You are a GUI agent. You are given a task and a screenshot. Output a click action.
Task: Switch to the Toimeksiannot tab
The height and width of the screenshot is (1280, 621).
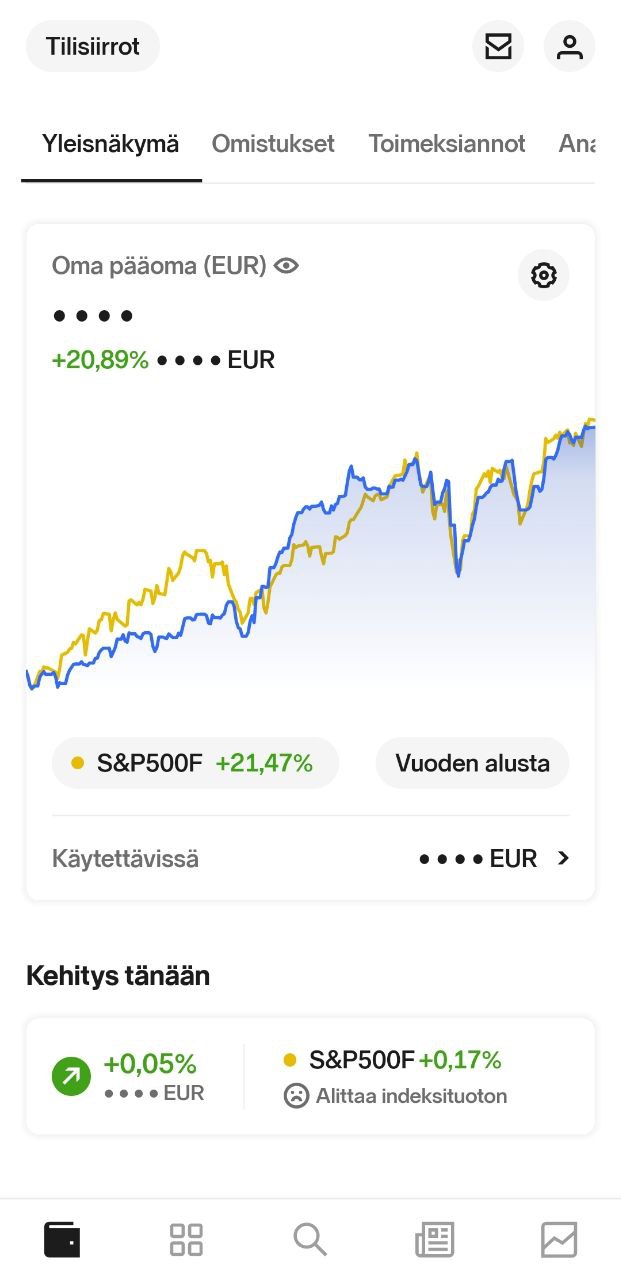pyautogui.click(x=447, y=144)
